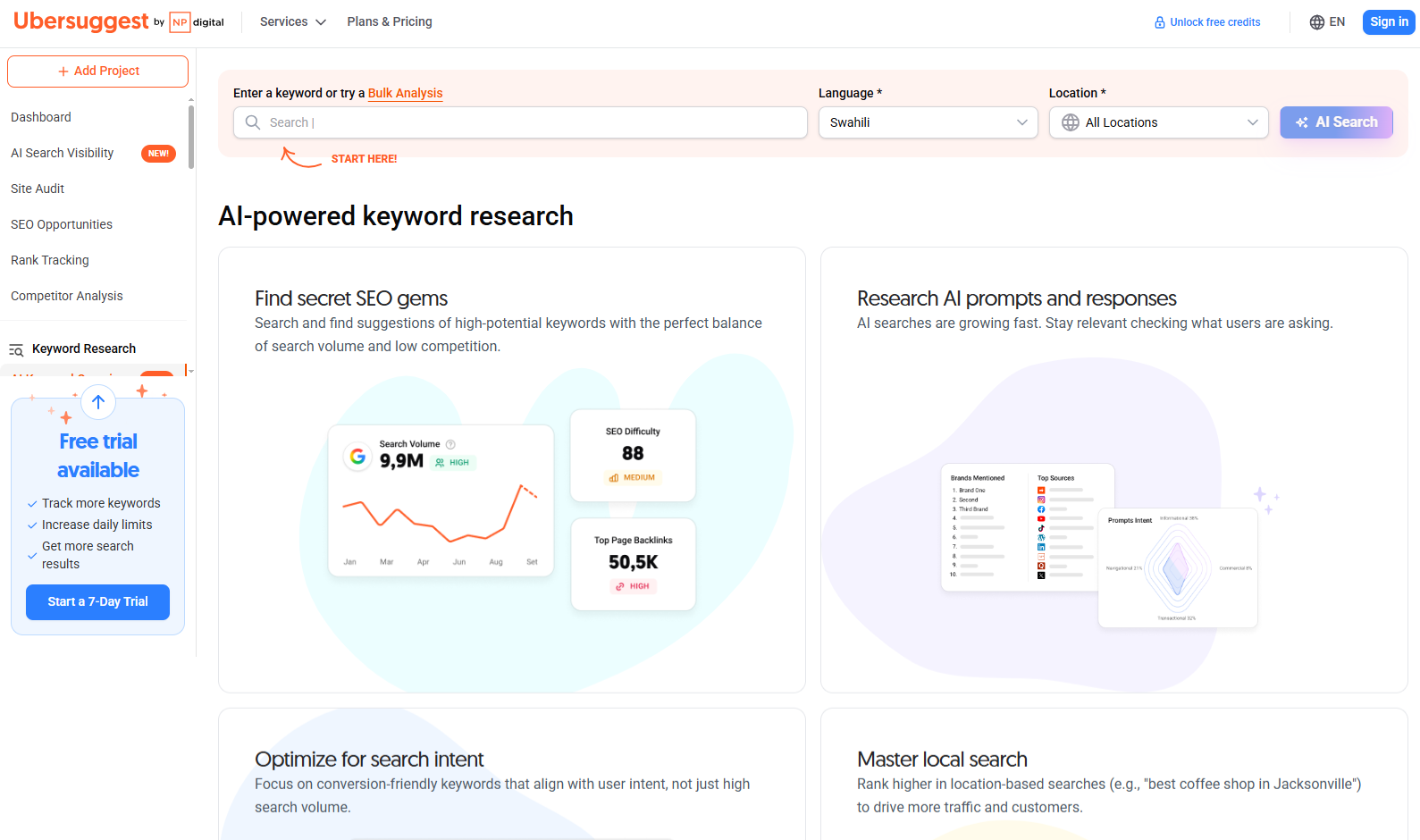The image size is (1420, 840).
Task: Open Site Audit in the sidebar
Action: (x=38, y=189)
